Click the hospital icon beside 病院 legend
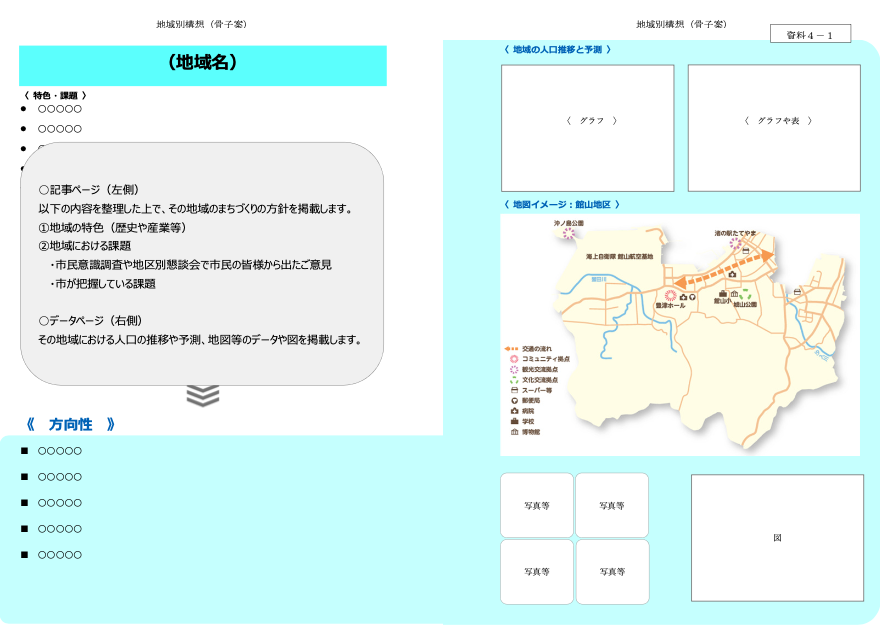 pos(514,411)
